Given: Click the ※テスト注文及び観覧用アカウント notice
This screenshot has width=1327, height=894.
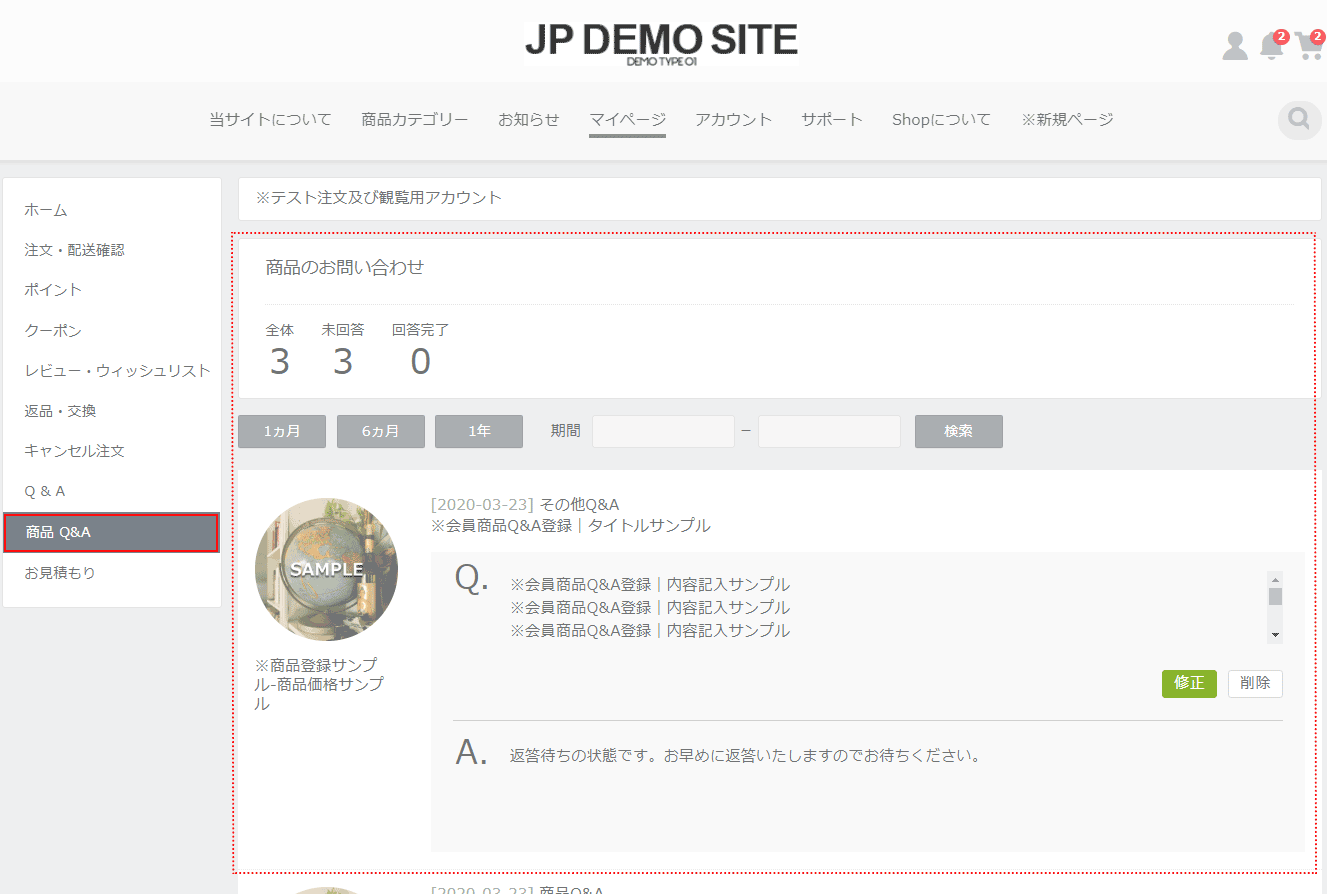Looking at the screenshot, I should click(379, 198).
